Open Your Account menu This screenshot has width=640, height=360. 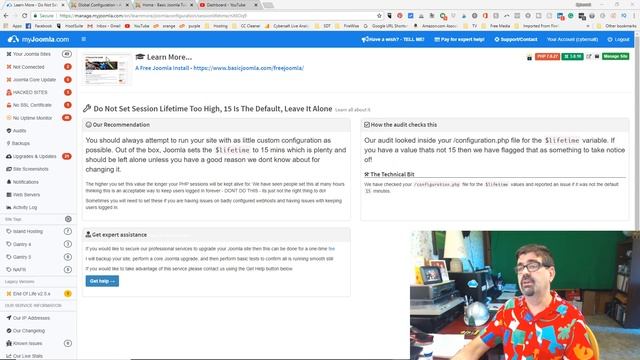tap(572, 40)
